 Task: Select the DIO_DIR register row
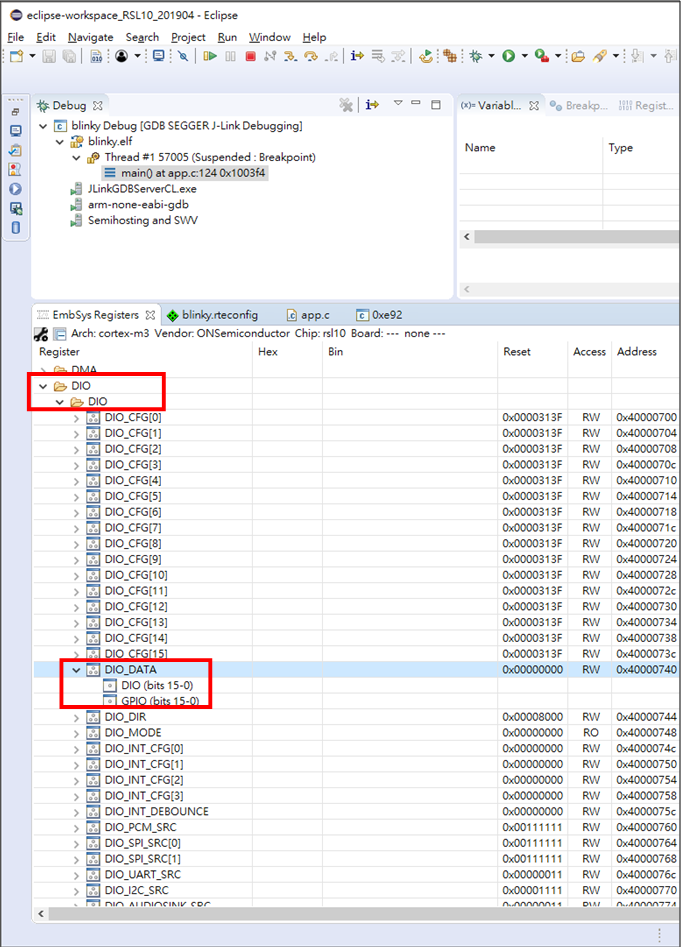pyautogui.click(x=130, y=717)
